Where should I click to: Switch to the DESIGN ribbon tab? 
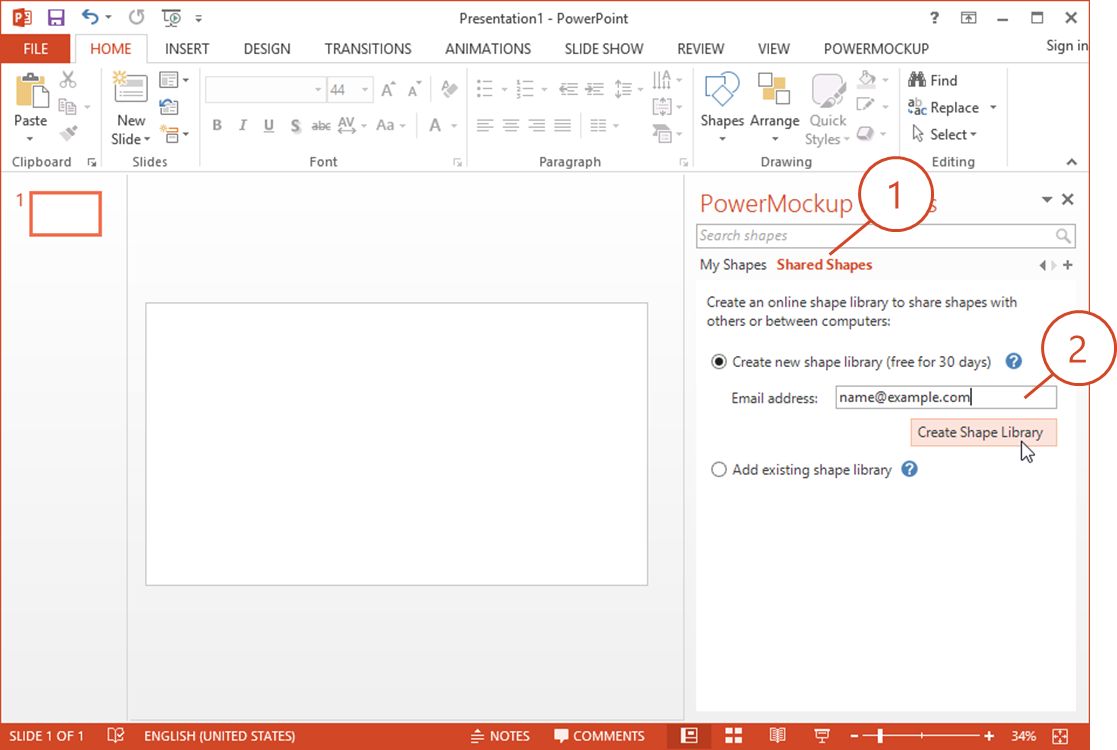point(267,48)
